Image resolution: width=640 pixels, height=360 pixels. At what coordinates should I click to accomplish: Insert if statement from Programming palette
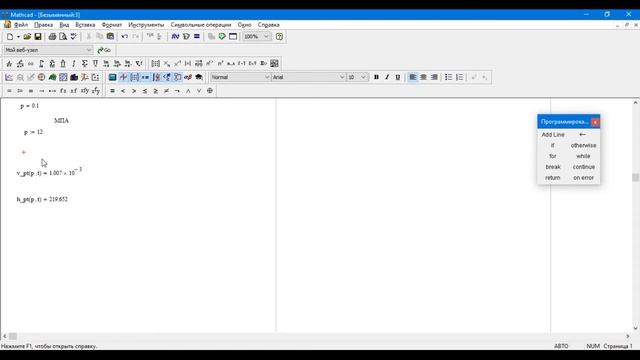tap(553, 145)
